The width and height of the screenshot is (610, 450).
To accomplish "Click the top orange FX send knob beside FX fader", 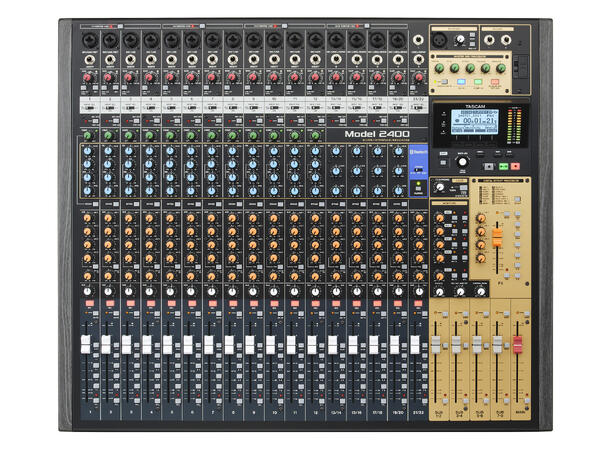I will 481,217.
